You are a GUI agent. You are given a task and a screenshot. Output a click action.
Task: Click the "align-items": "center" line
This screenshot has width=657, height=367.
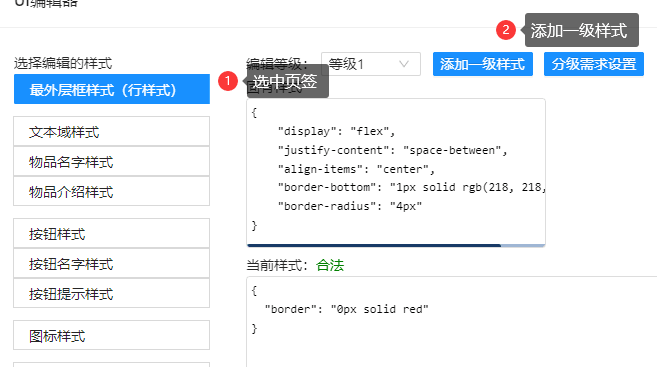coord(356,169)
